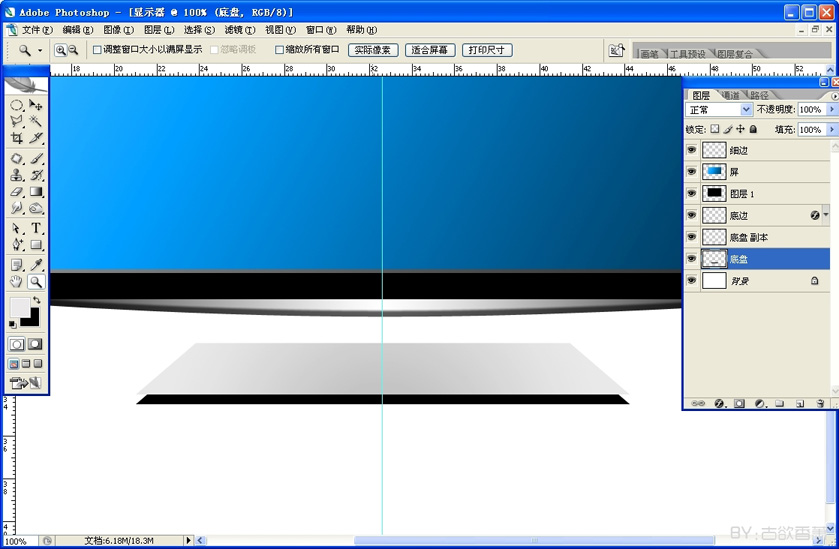Click the 适合屏幕 button
Viewport: 839px width, 549px height.
click(x=430, y=50)
